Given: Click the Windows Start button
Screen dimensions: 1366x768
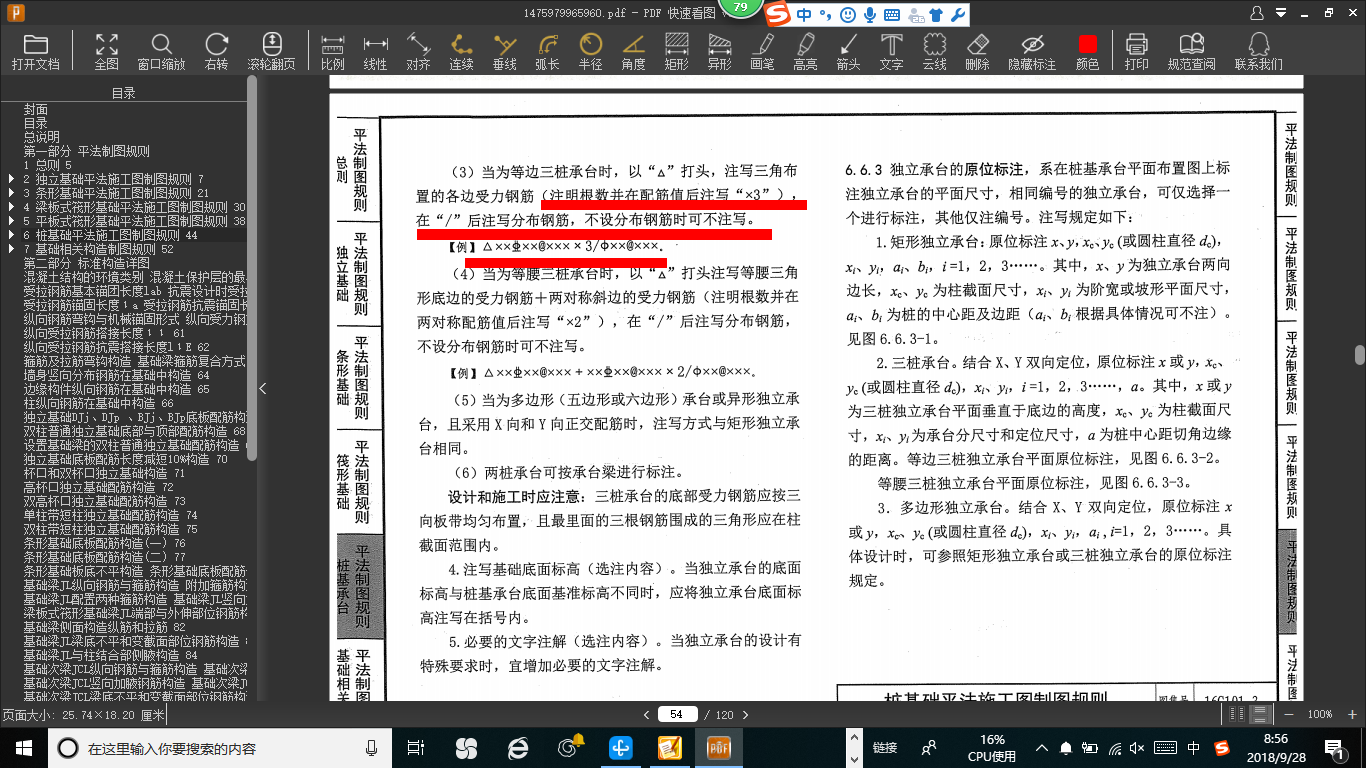Looking at the screenshot, I should tap(22, 748).
